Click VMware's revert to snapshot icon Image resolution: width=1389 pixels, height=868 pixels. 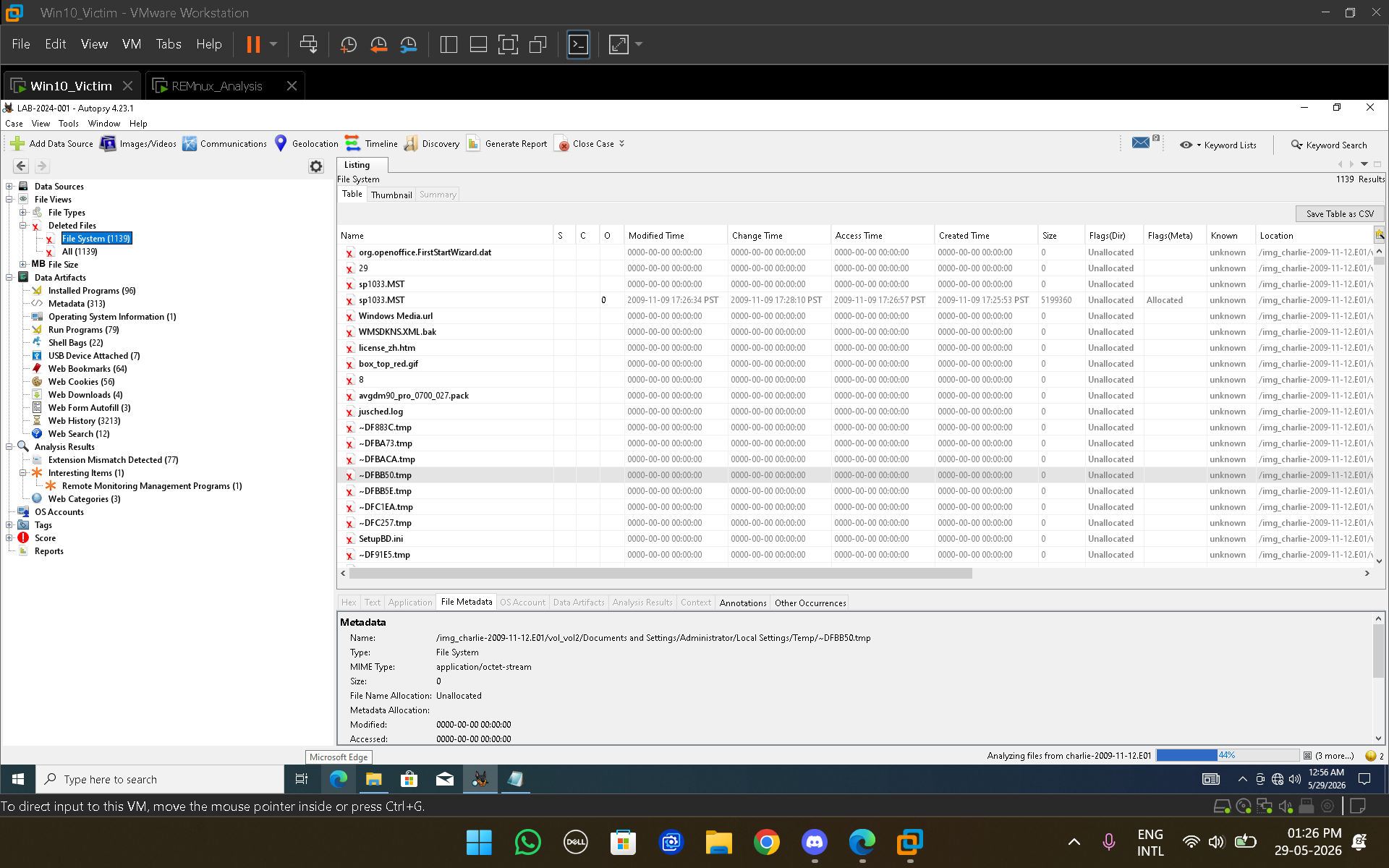coord(378,44)
